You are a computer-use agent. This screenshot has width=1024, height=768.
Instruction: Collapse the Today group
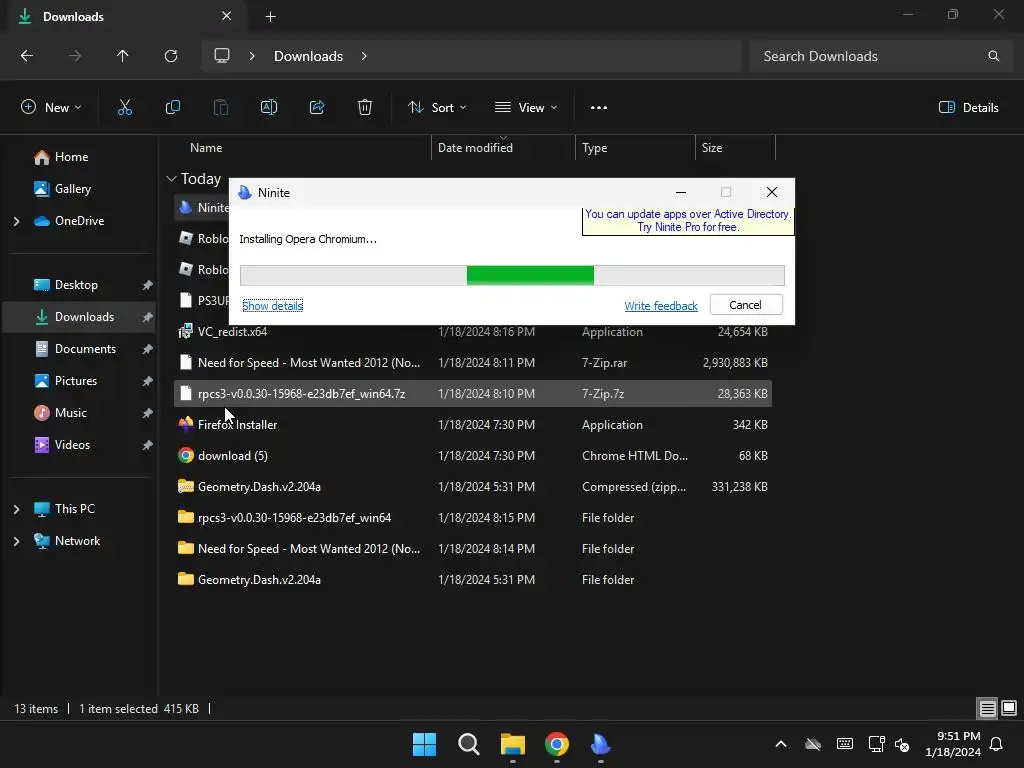(171, 179)
